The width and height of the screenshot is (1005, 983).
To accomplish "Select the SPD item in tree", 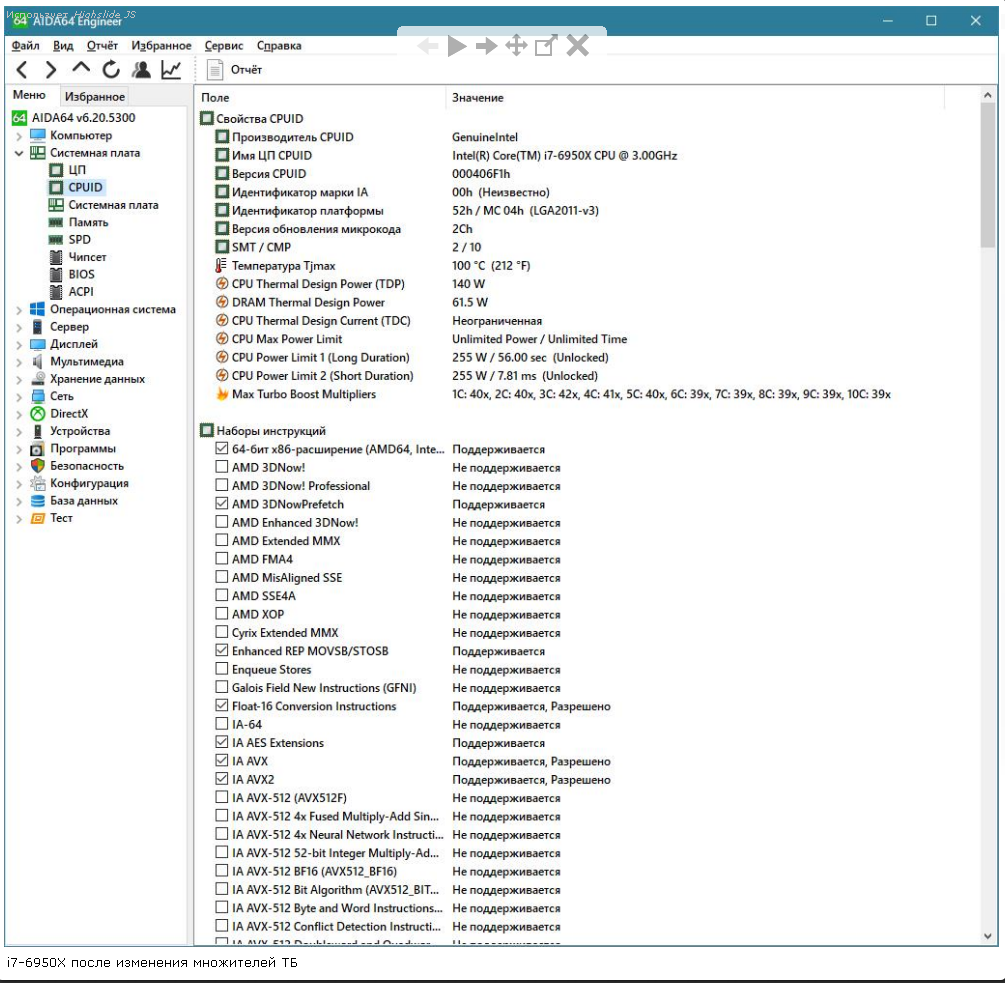I will click(x=79, y=240).
